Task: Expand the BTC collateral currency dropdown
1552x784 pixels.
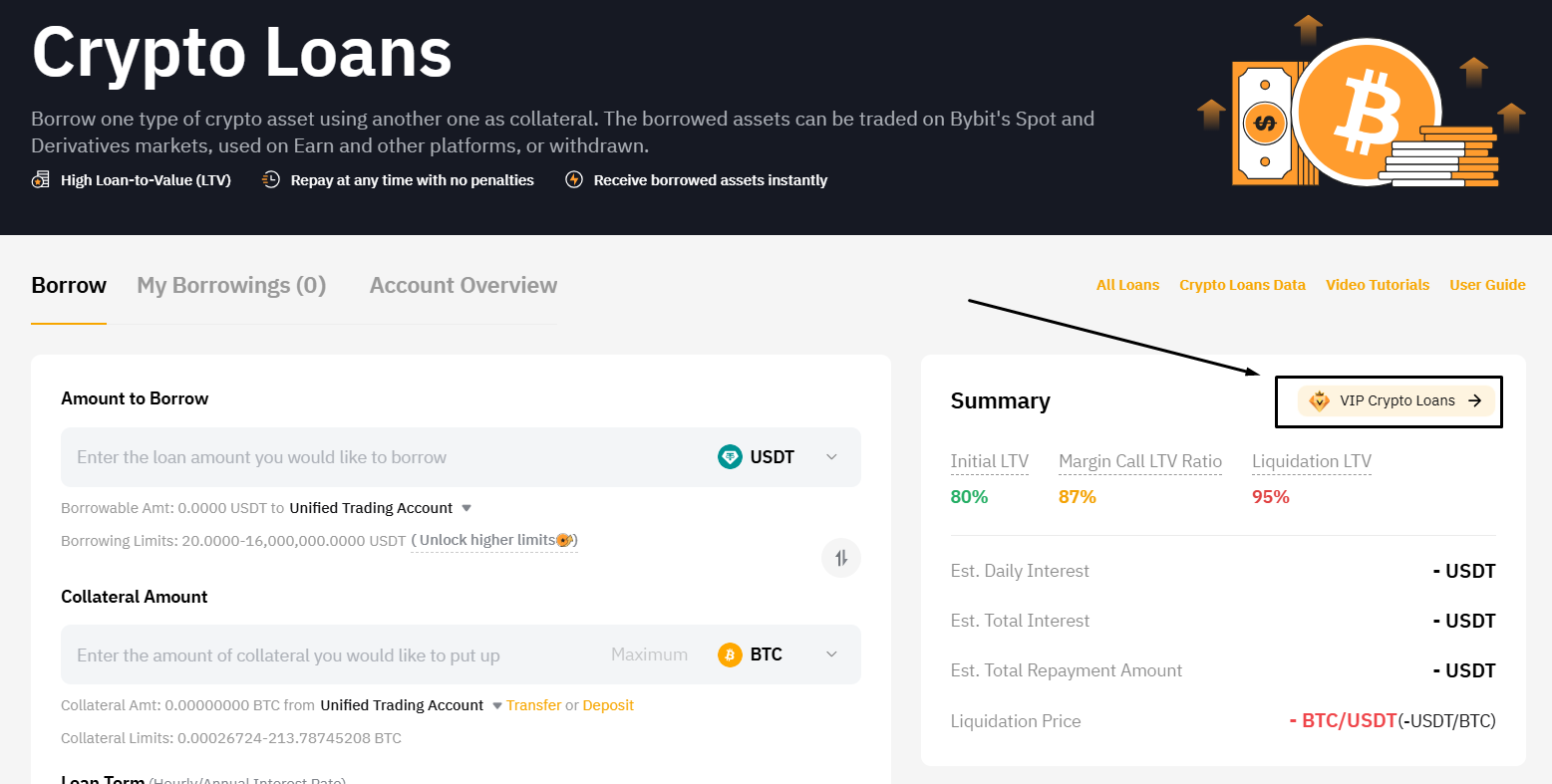Action: click(831, 654)
